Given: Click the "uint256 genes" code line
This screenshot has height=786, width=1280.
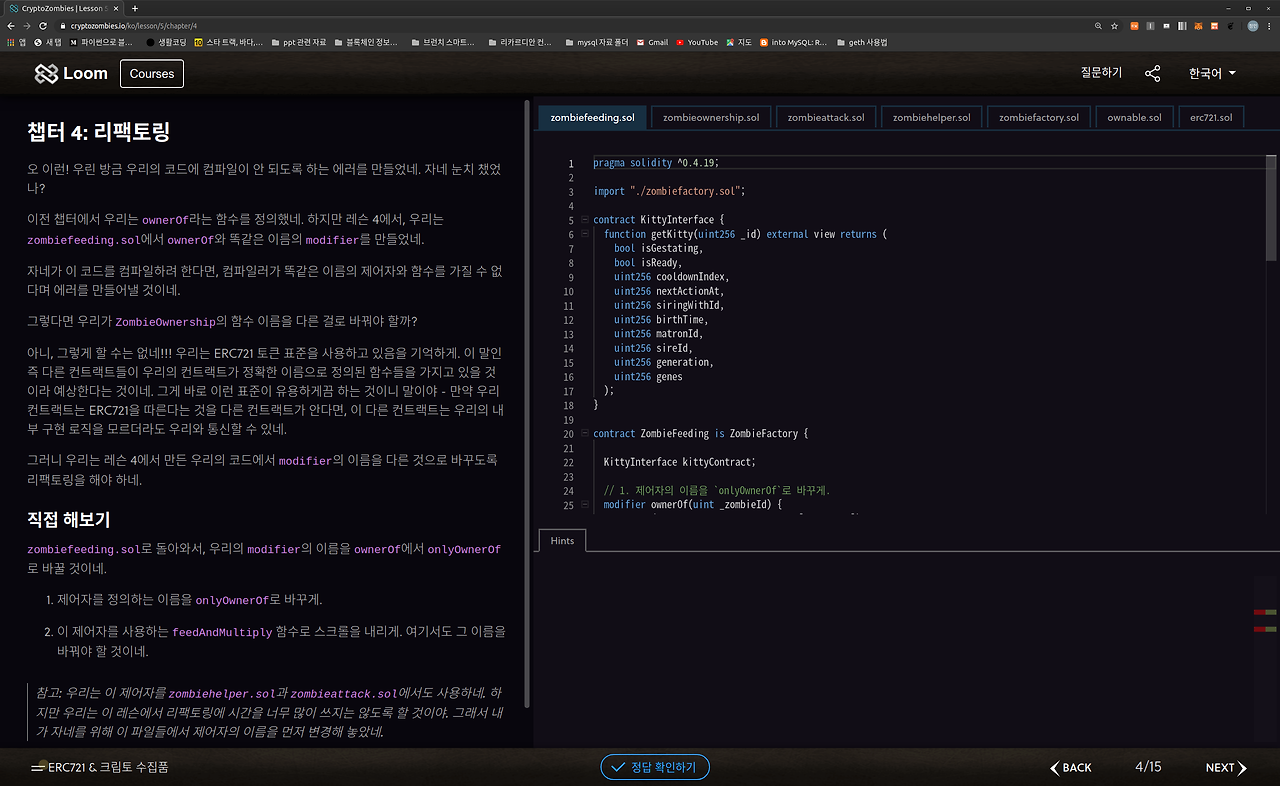Looking at the screenshot, I should click(648, 377).
